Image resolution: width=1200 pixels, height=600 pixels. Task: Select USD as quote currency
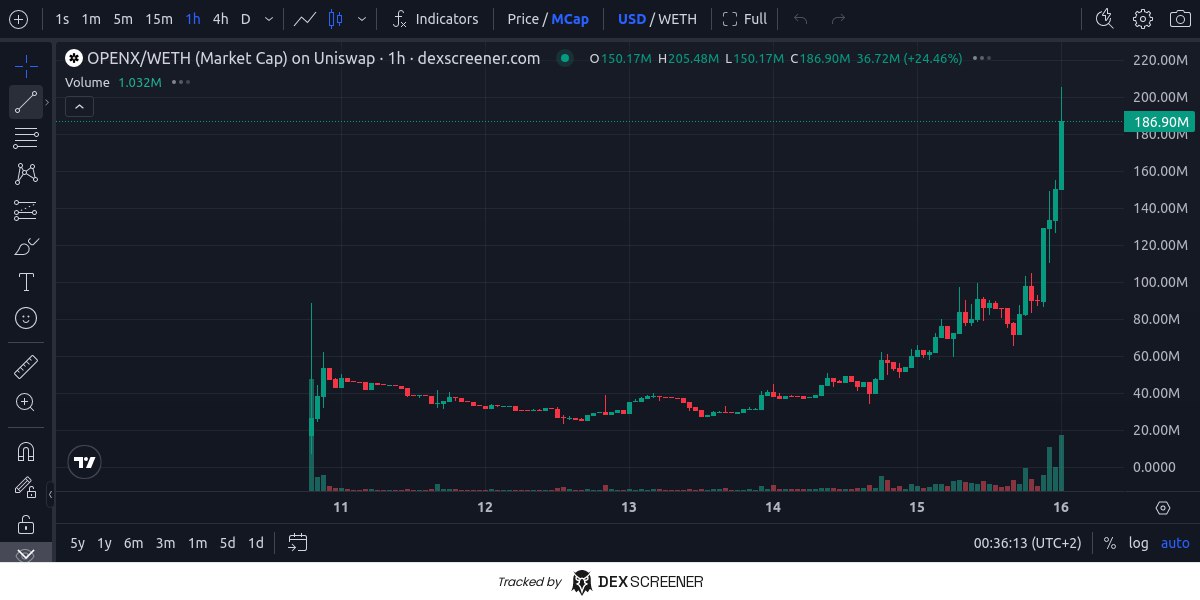point(632,19)
